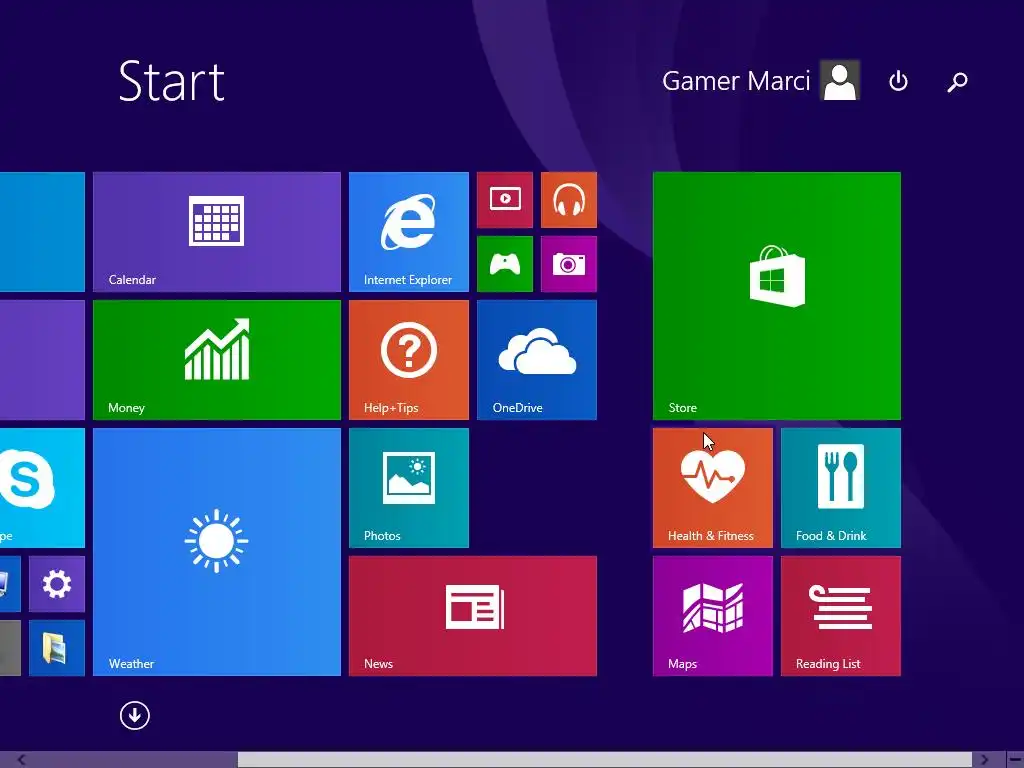Show all apps with down arrow

pos(135,715)
